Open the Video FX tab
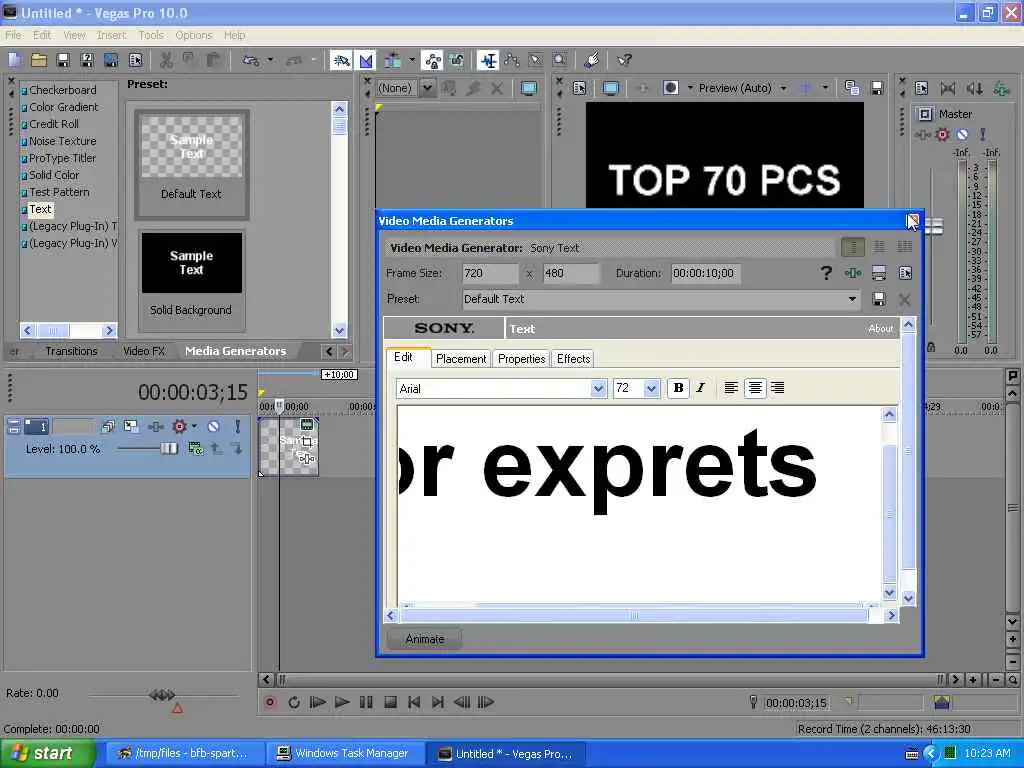 [144, 351]
